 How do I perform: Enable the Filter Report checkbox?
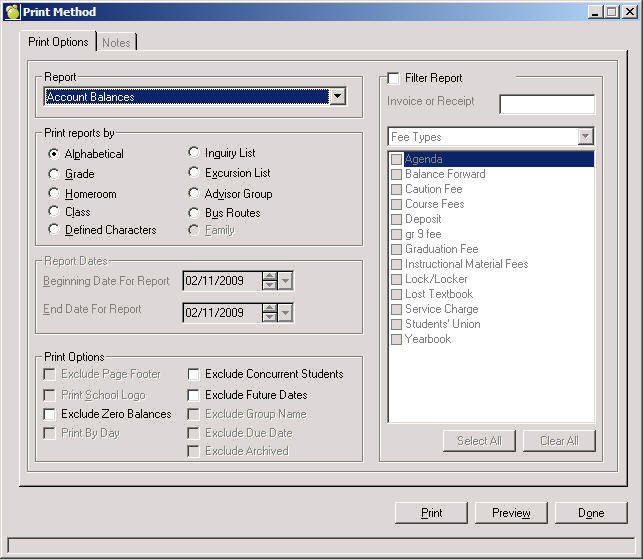(x=394, y=78)
